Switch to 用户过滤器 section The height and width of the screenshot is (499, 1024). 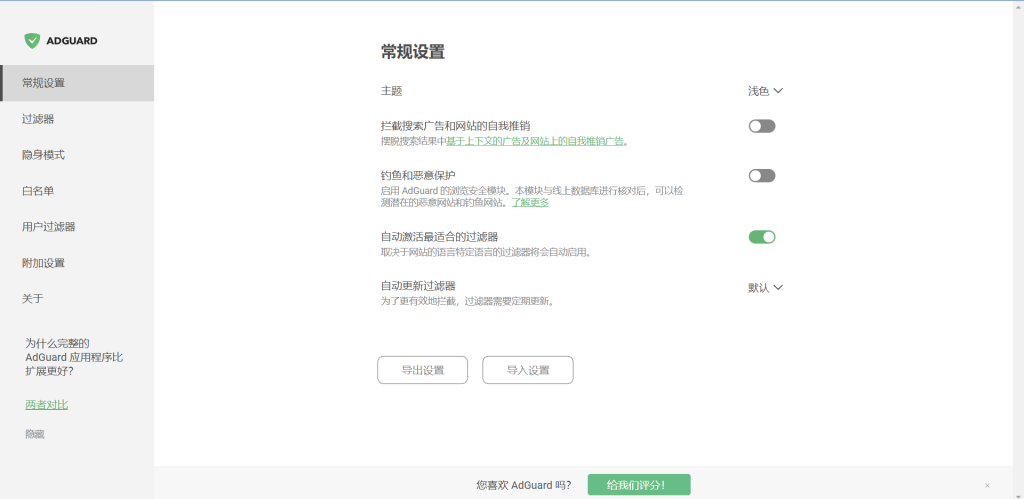click(77, 227)
